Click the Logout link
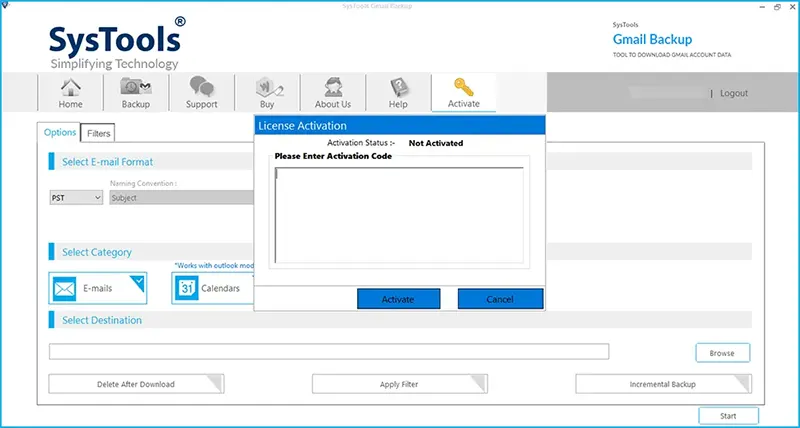The image size is (800, 428). [x=734, y=93]
